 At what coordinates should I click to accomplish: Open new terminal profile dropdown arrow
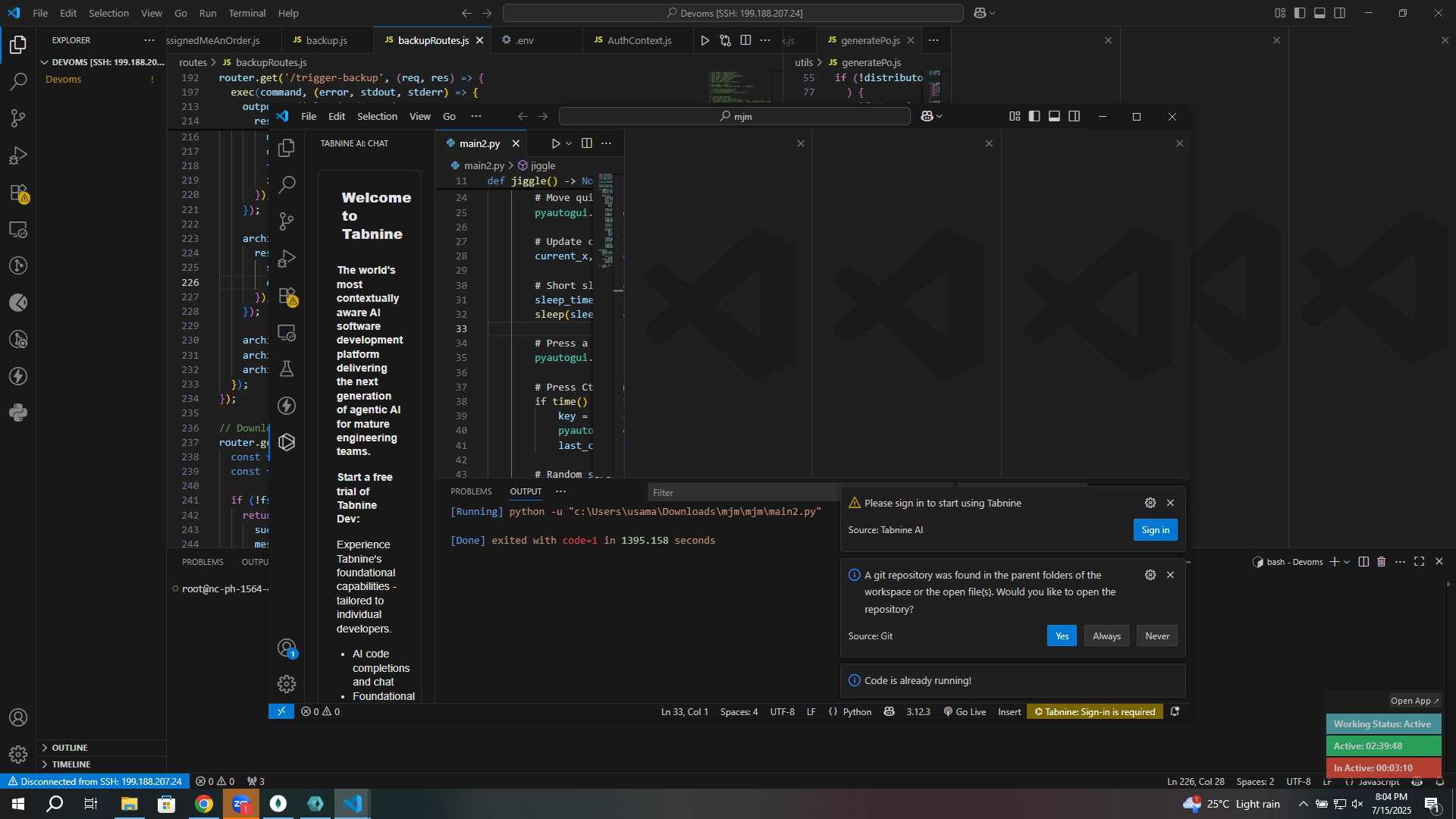click(1347, 562)
